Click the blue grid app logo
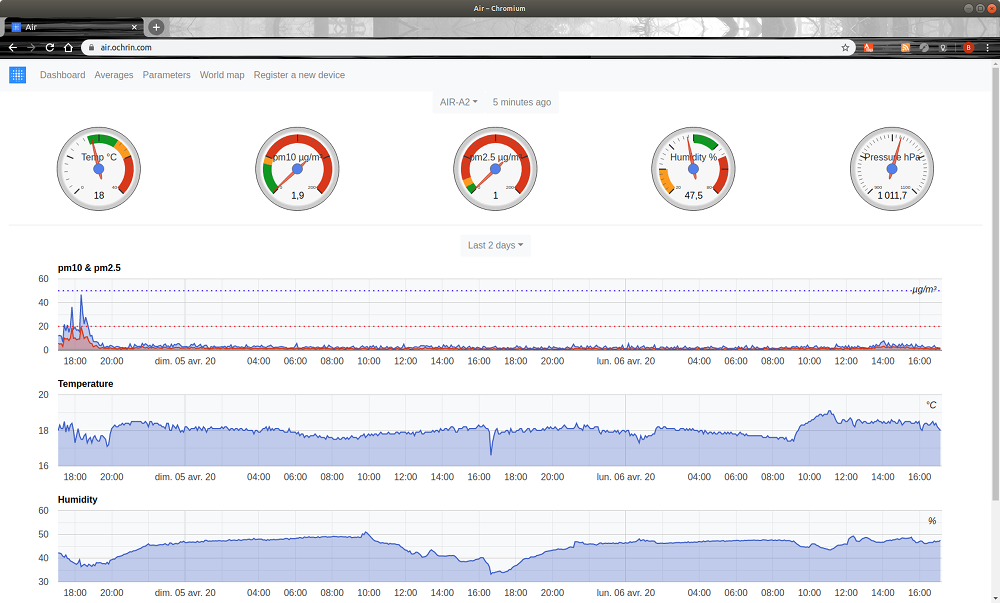Image resolution: width=1000 pixels, height=603 pixels. tap(17, 75)
